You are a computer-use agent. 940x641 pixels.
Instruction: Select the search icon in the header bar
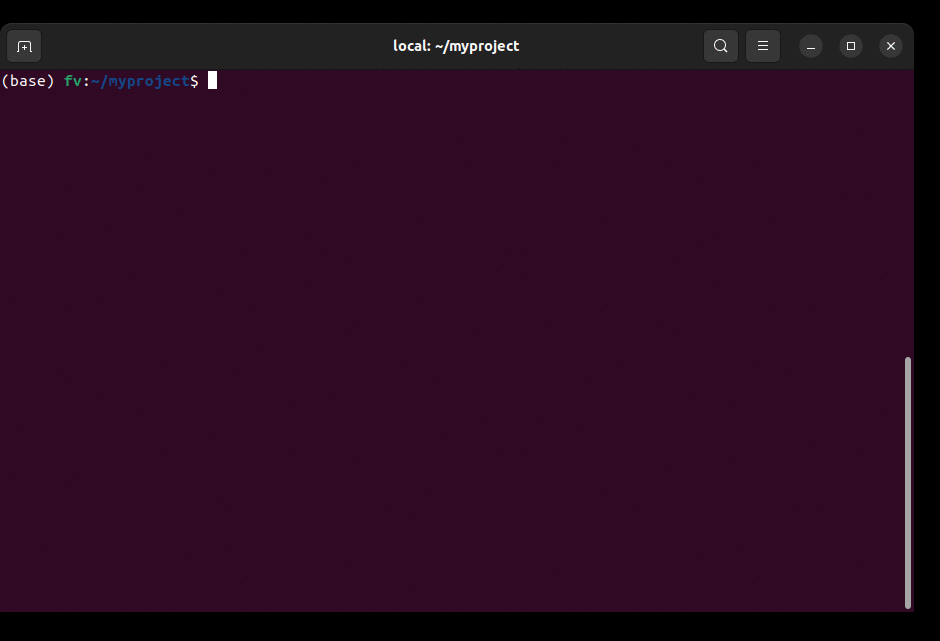(720, 45)
